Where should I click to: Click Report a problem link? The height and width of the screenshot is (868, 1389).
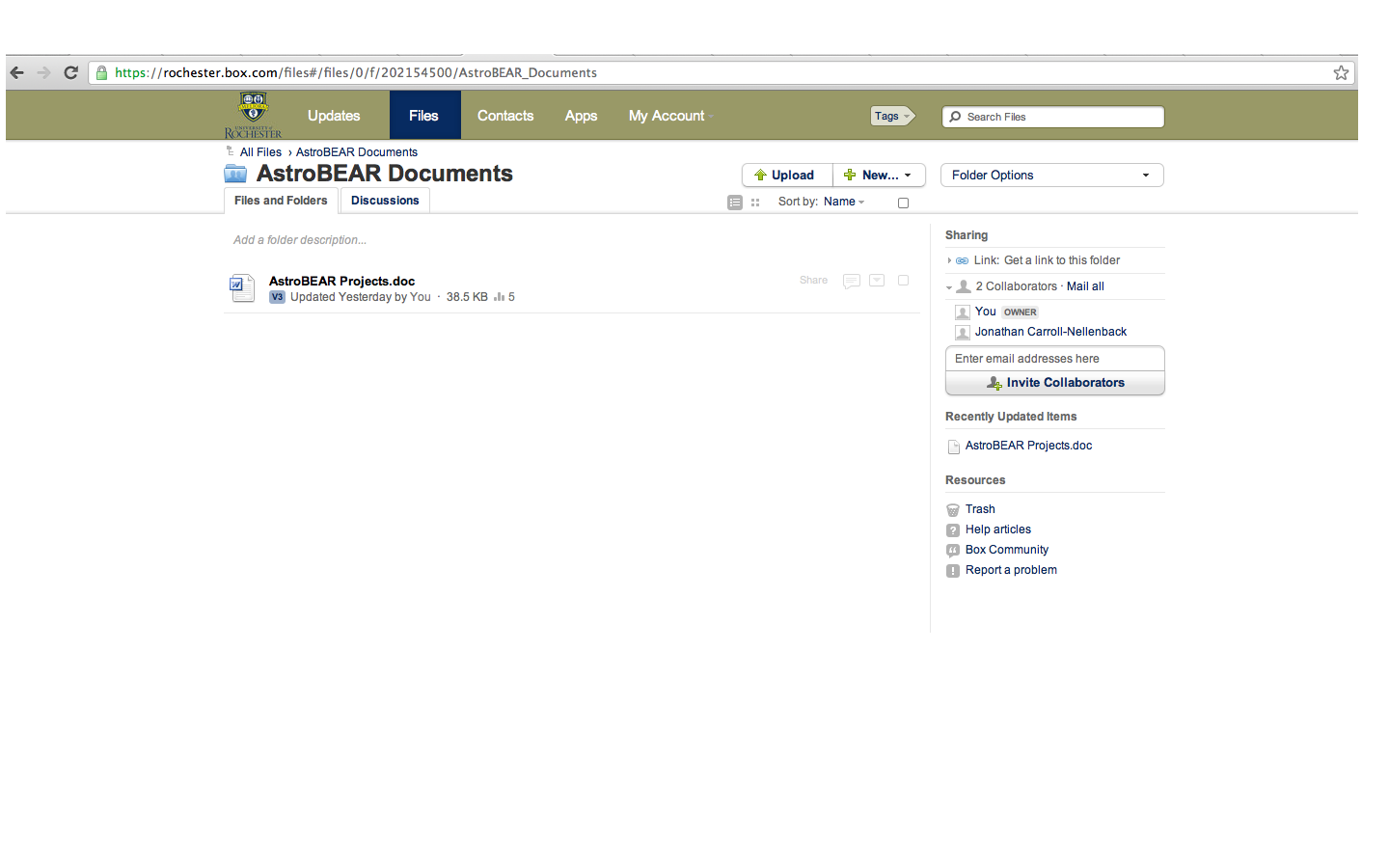tap(1011, 570)
